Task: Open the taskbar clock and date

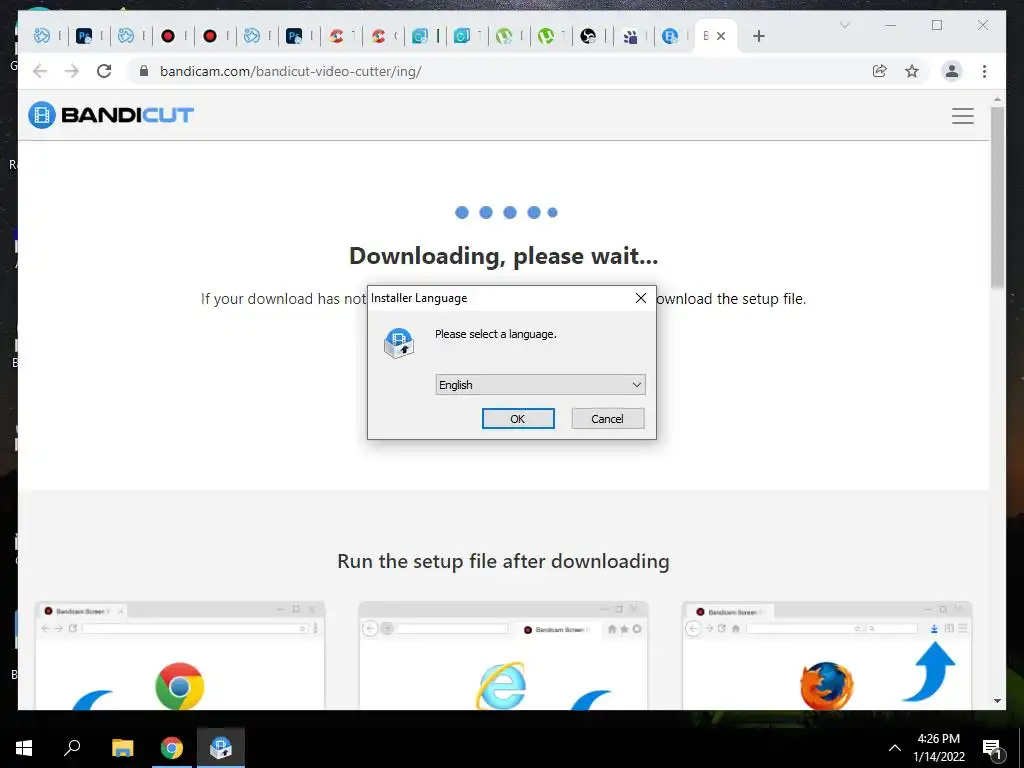Action: coord(938,748)
